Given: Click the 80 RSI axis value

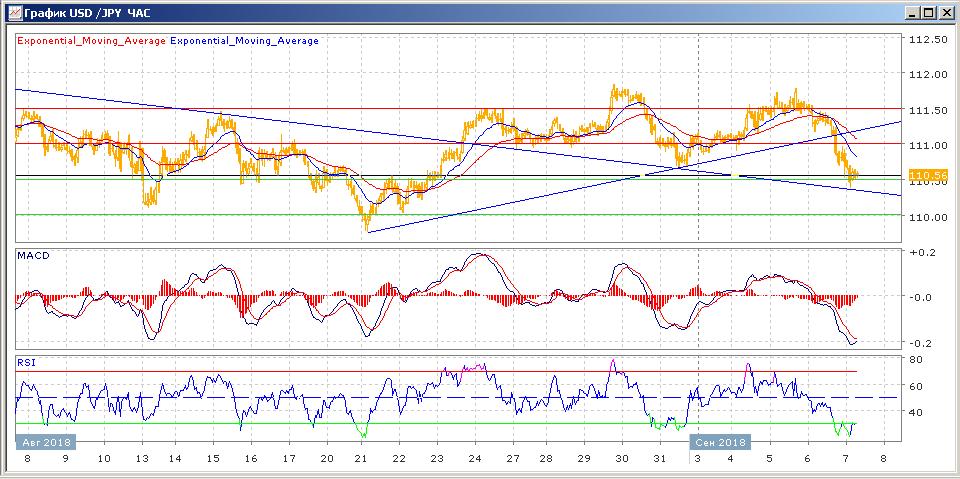Looking at the screenshot, I should point(917,360).
